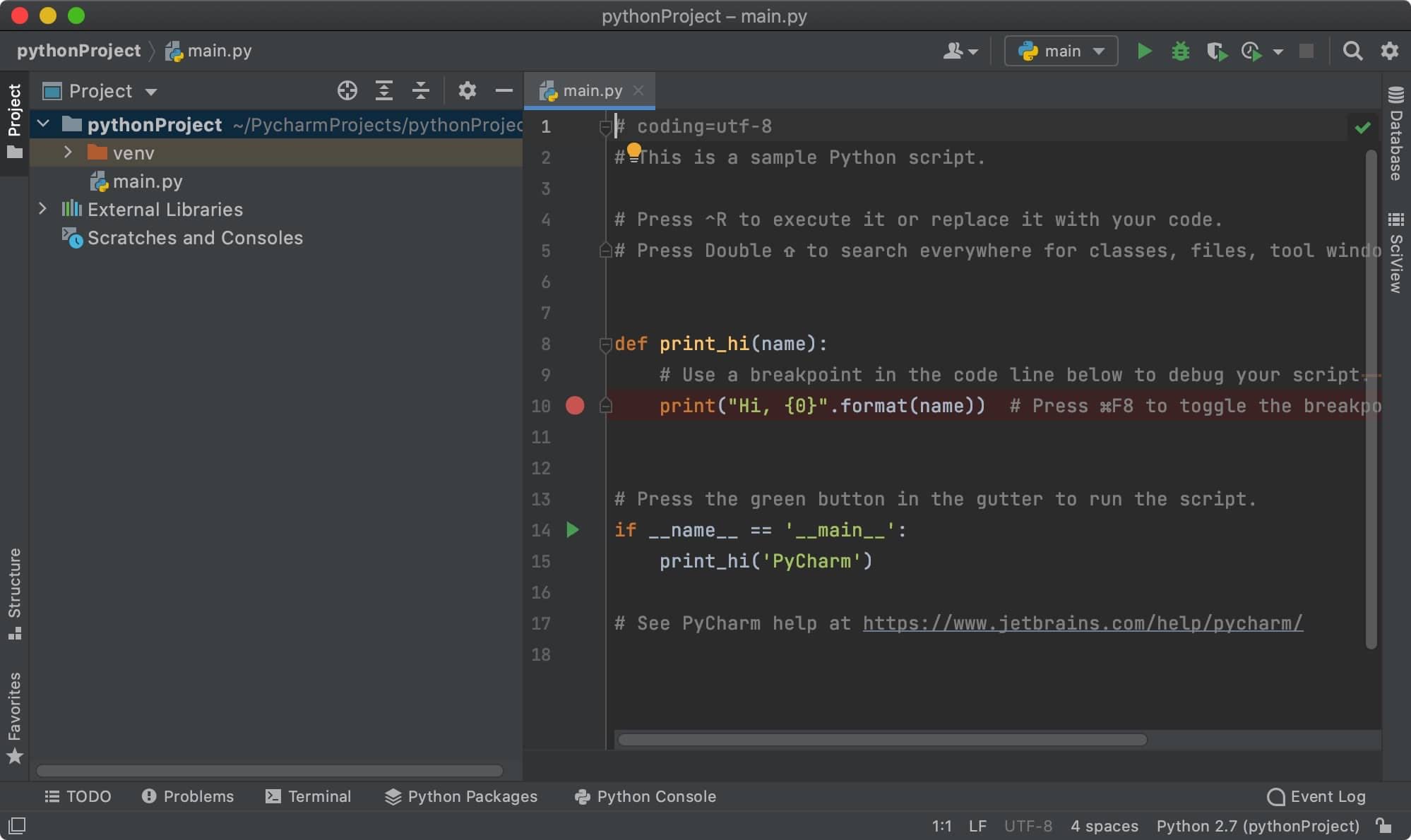
Task: Change the 4 spaces indent setting
Action: coord(1105,826)
